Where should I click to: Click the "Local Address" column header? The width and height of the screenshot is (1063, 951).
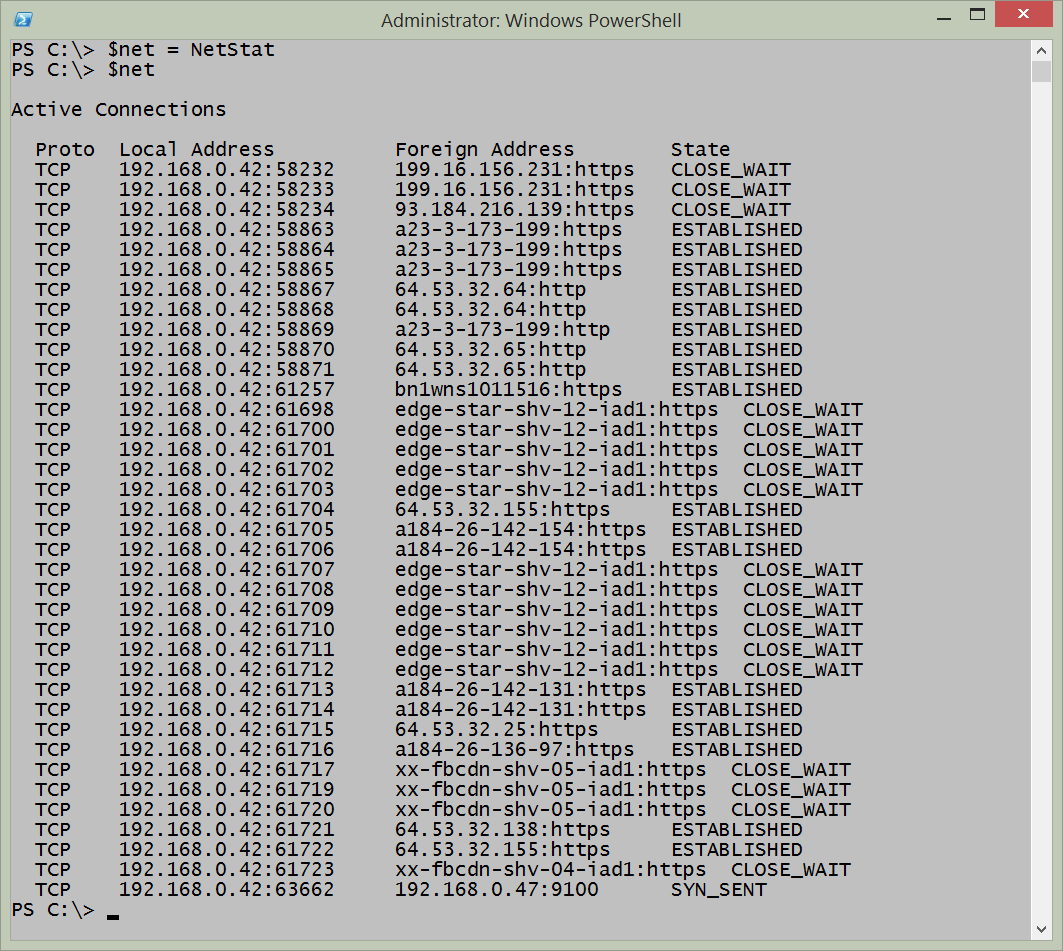(x=196, y=150)
